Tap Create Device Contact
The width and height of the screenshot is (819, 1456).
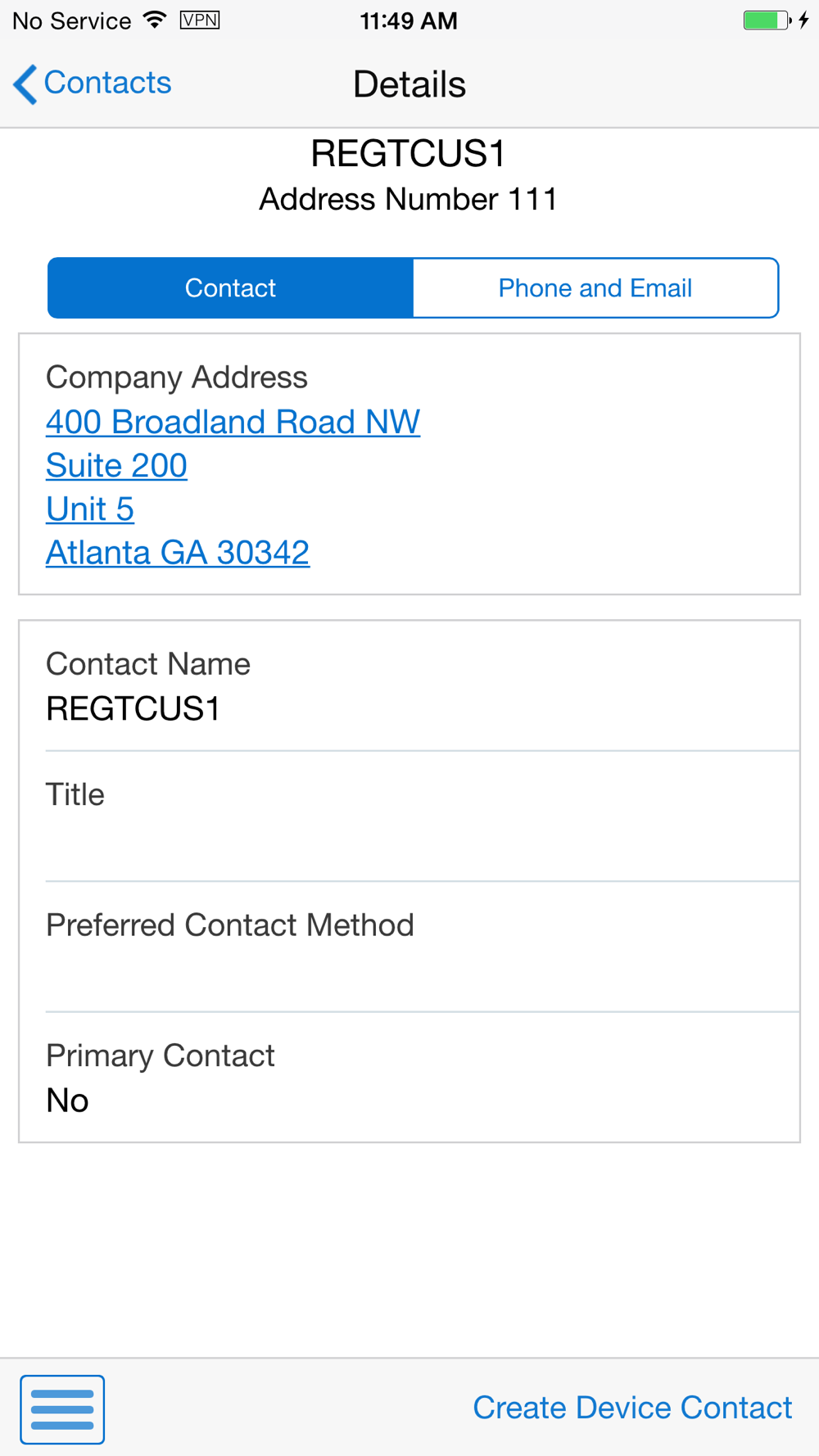[632, 1408]
